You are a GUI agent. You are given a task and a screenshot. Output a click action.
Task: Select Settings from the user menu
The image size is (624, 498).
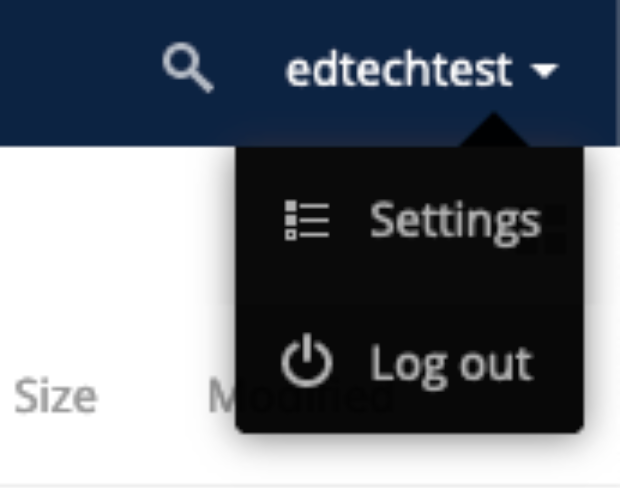tap(410, 221)
